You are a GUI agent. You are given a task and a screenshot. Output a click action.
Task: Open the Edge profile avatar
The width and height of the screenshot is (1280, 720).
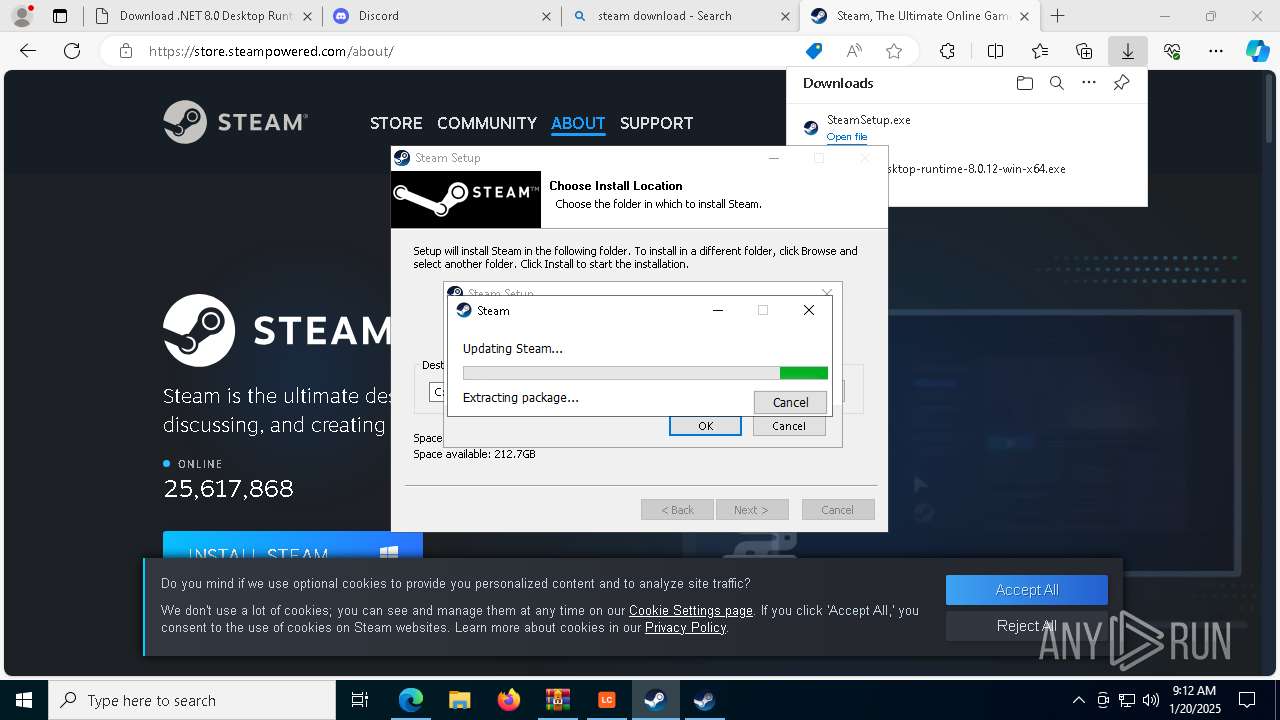21,15
